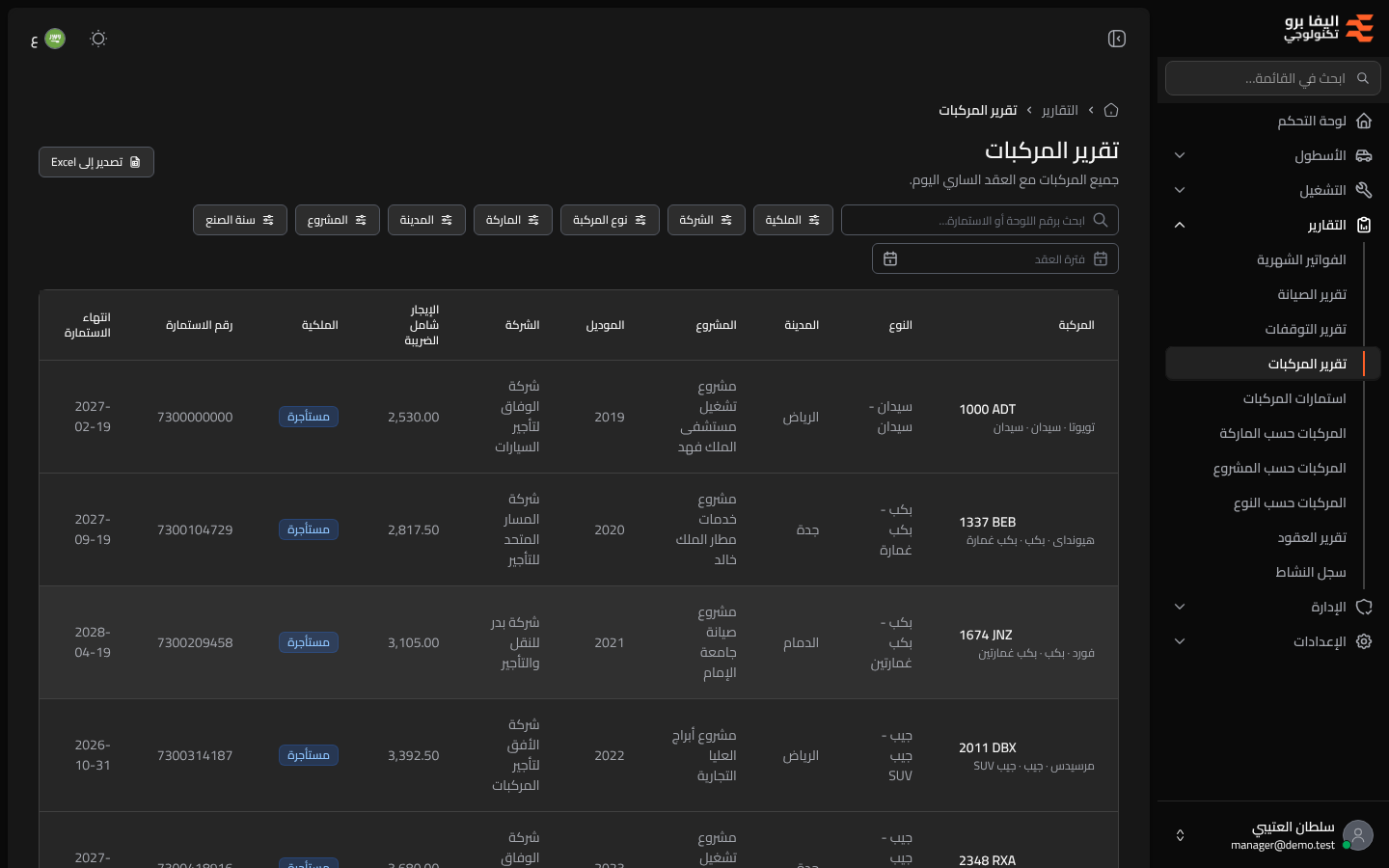Open the نوع المركبة filter dropdown
This screenshot has height=868, width=1389.
coord(610,220)
